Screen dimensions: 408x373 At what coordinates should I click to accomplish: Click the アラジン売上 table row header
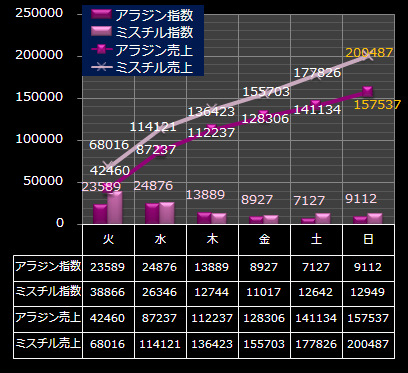click(x=48, y=318)
